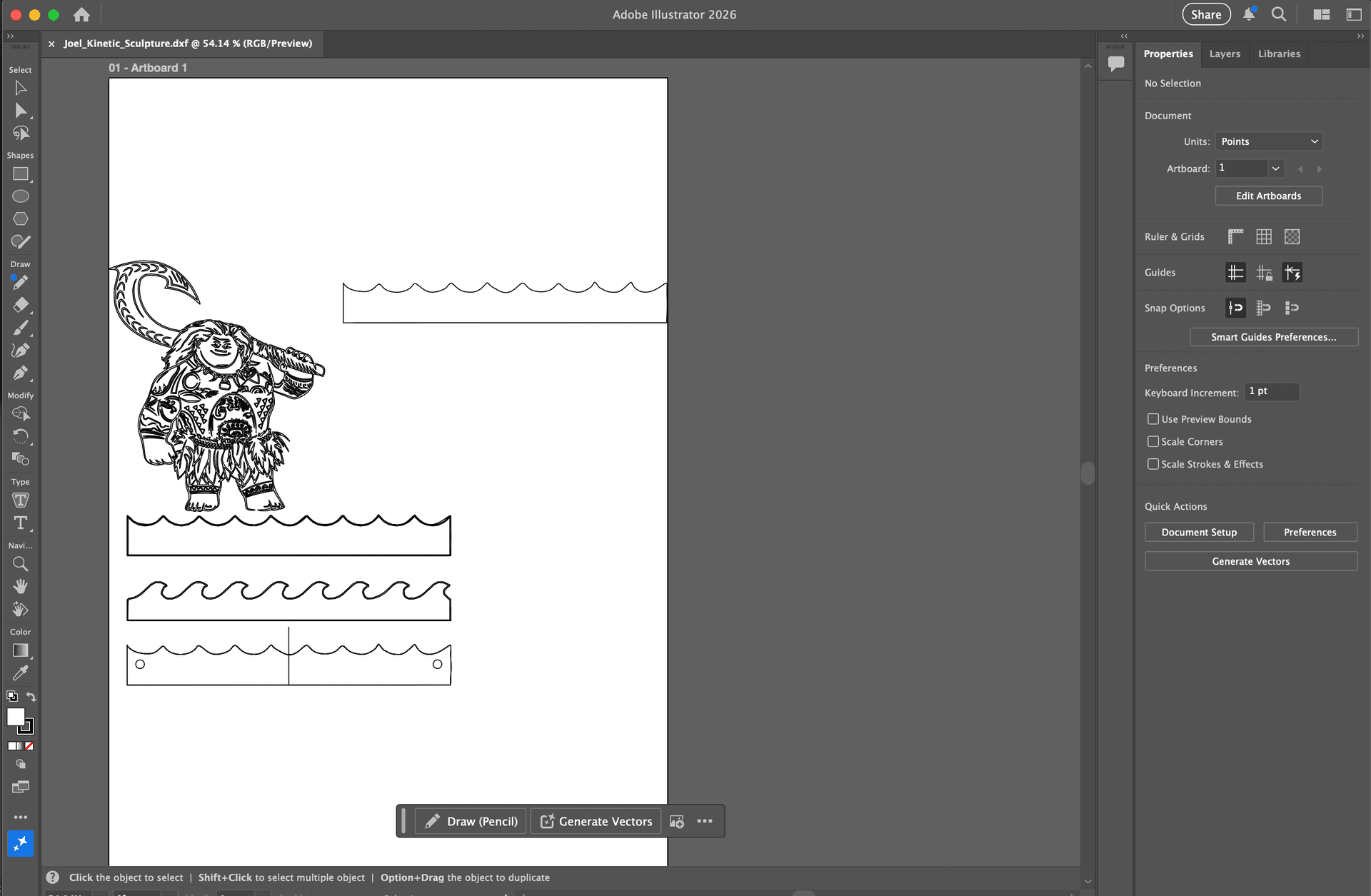Open the workspace switcher dropdown
1371x896 pixels.
pos(1354,14)
